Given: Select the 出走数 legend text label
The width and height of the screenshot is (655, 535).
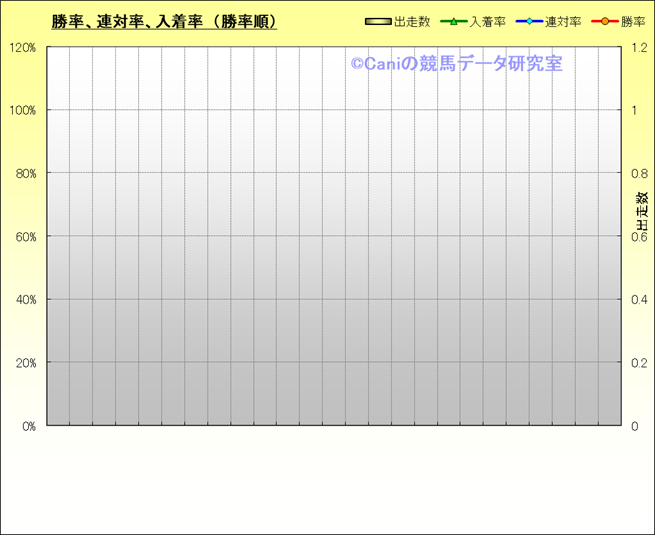Looking at the screenshot, I should click(x=411, y=21).
